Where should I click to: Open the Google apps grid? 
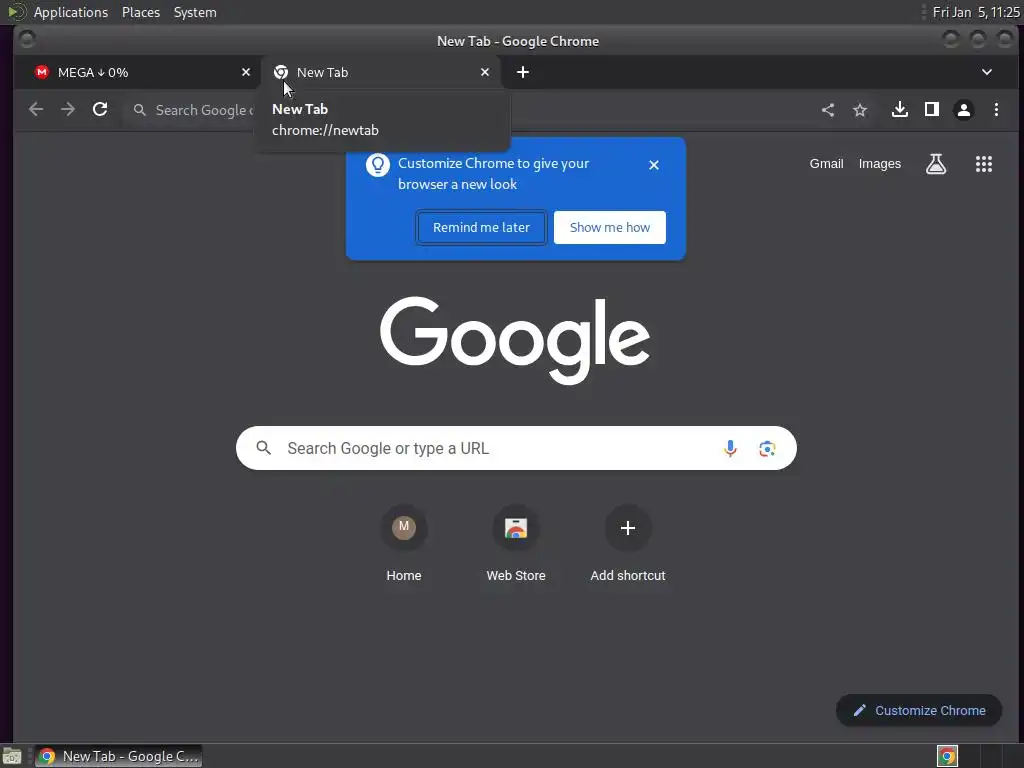point(984,164)
